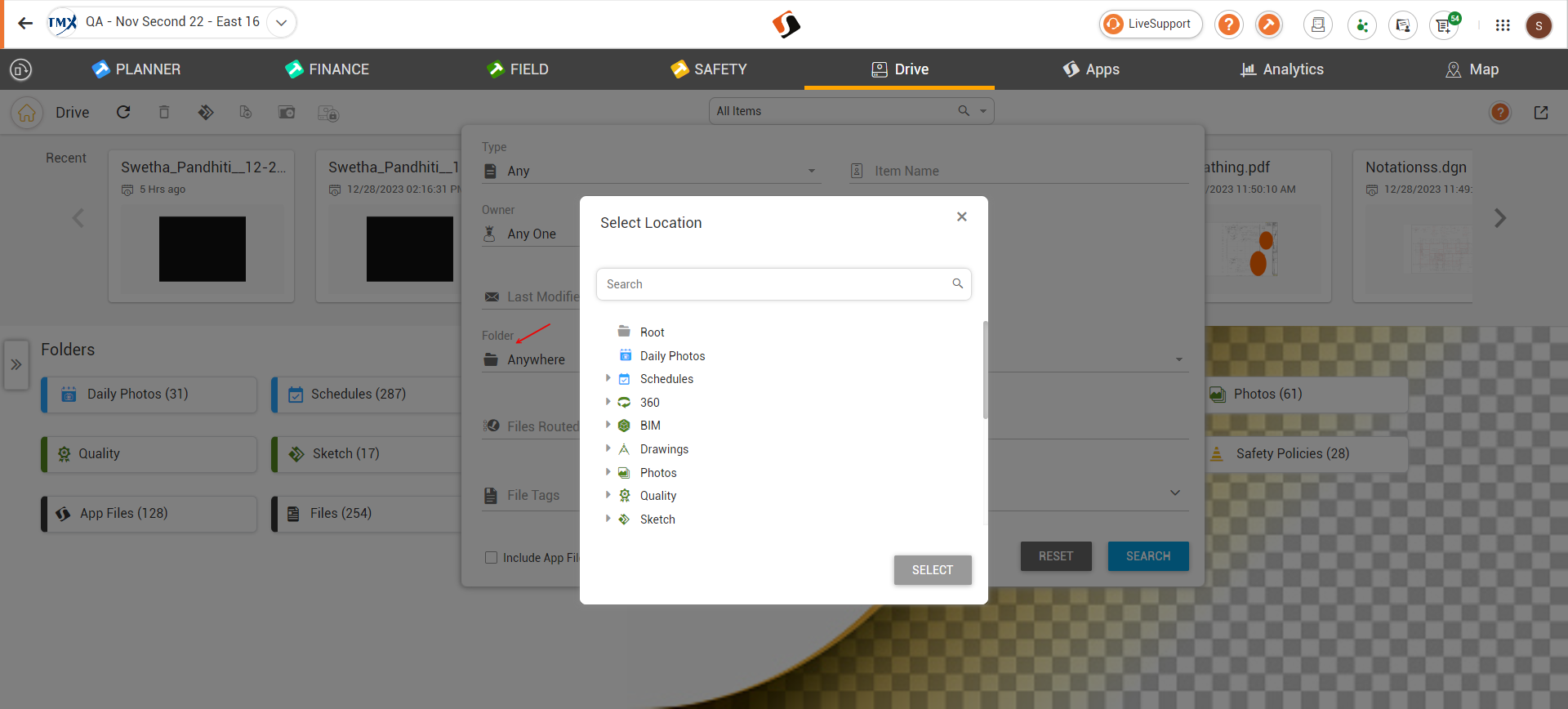
Task: Switch to the FIELD tab
Action: pyautogui.click(x=518, y=69)
